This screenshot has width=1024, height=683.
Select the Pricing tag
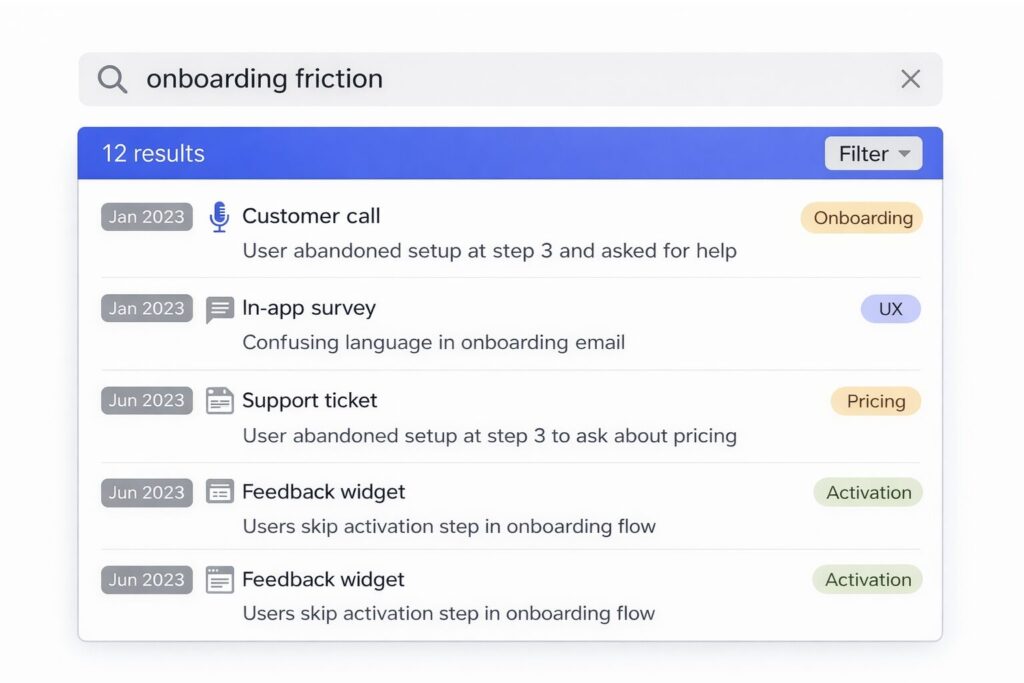pyautogui.click(x=875, y=401)
